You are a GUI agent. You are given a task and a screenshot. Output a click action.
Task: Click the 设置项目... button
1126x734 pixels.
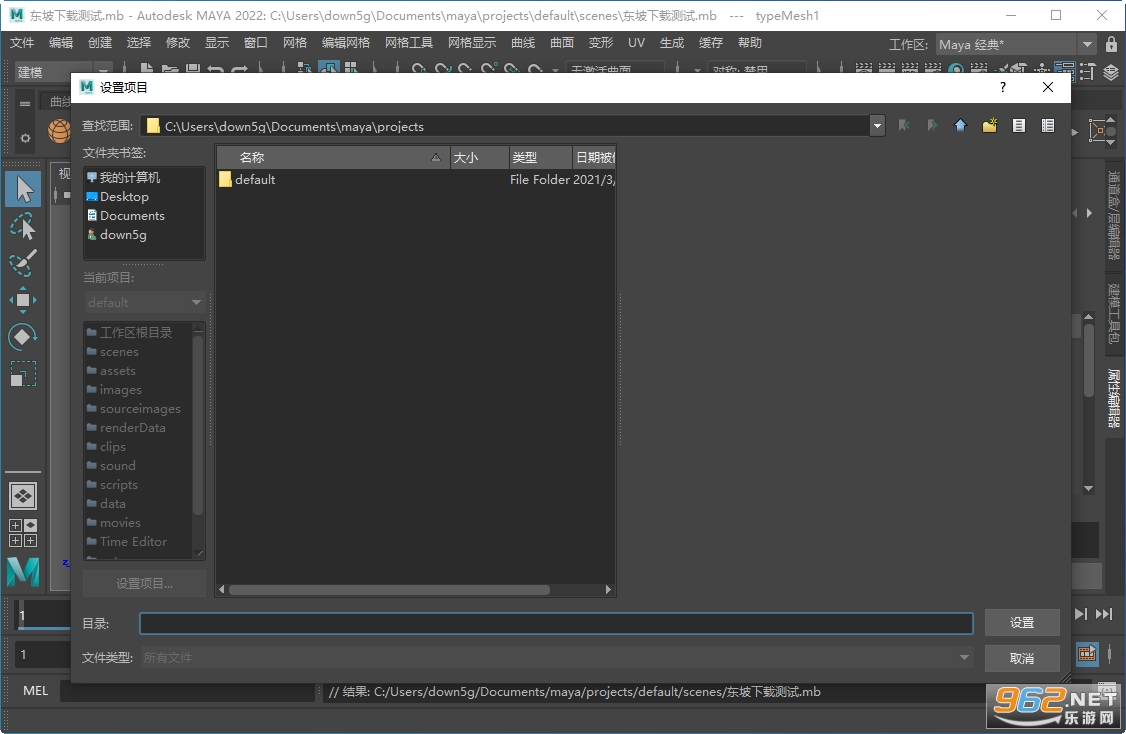[x=144, y=583]
